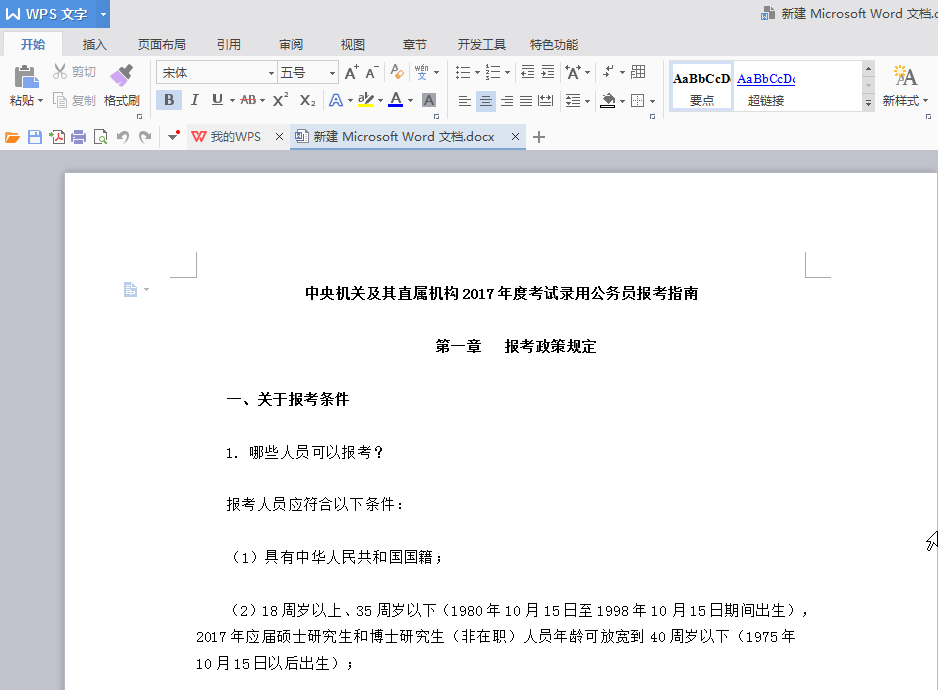Open the 页面布局 (Page Layout) tab
Viewport: 938px width, 690px height.
tap(162, 45)
